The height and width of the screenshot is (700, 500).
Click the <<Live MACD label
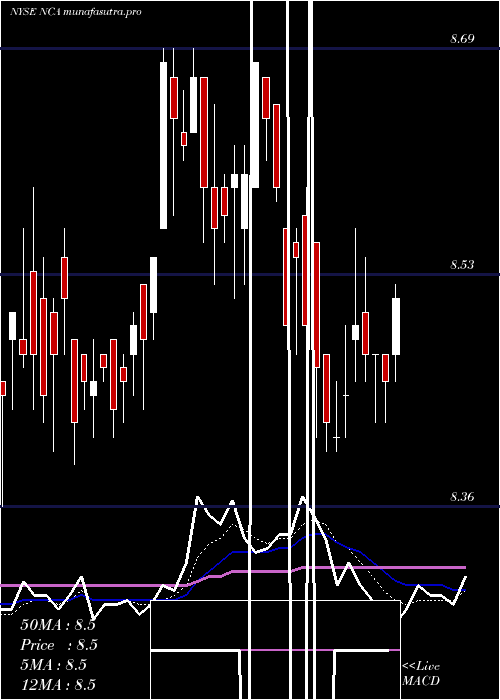(x=421, y=674)
